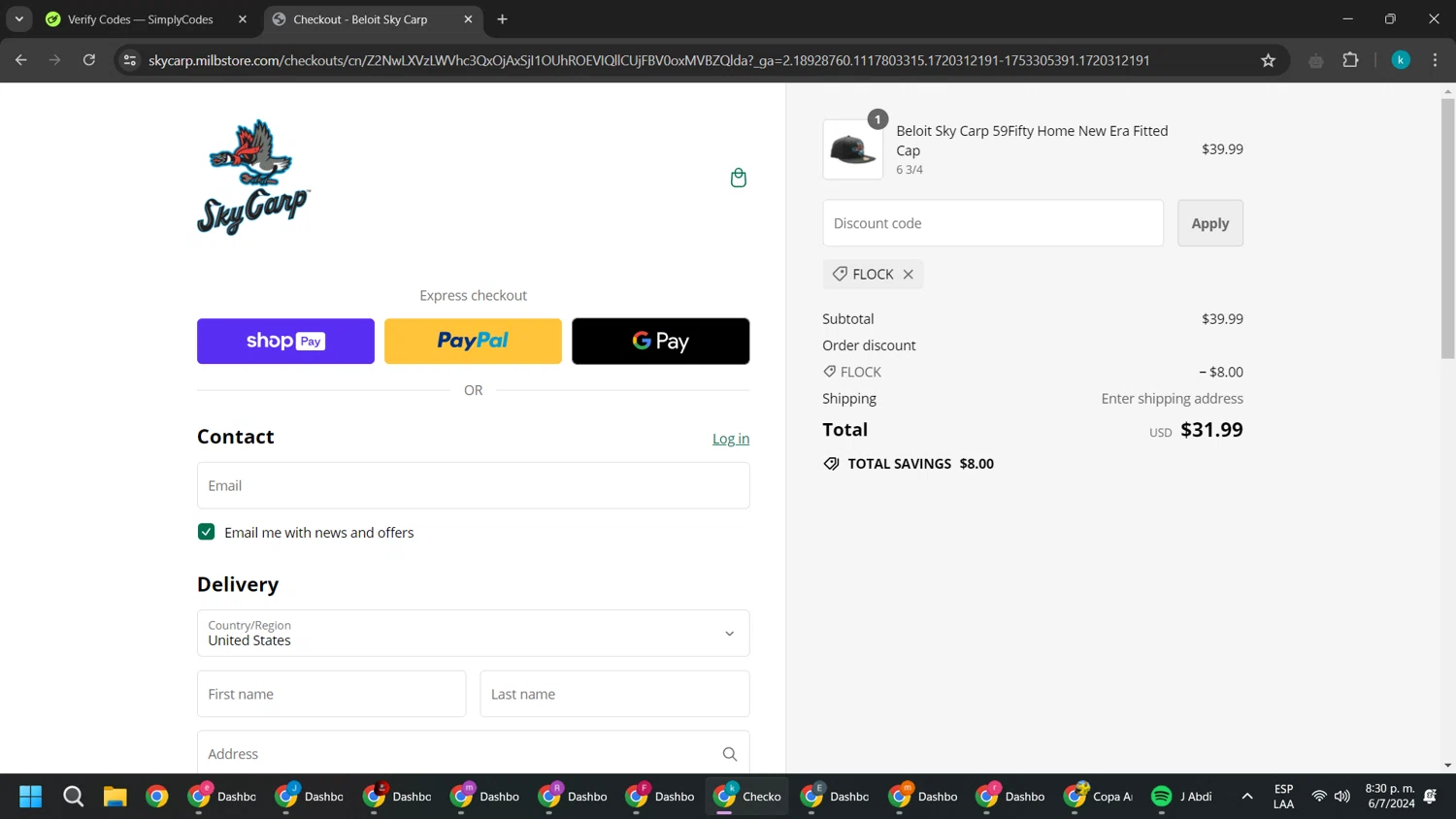The width and height of the screenshot is (1456, 819).
Task: Click the cap size text 6 3/4
Action: (x=910, y=170)
